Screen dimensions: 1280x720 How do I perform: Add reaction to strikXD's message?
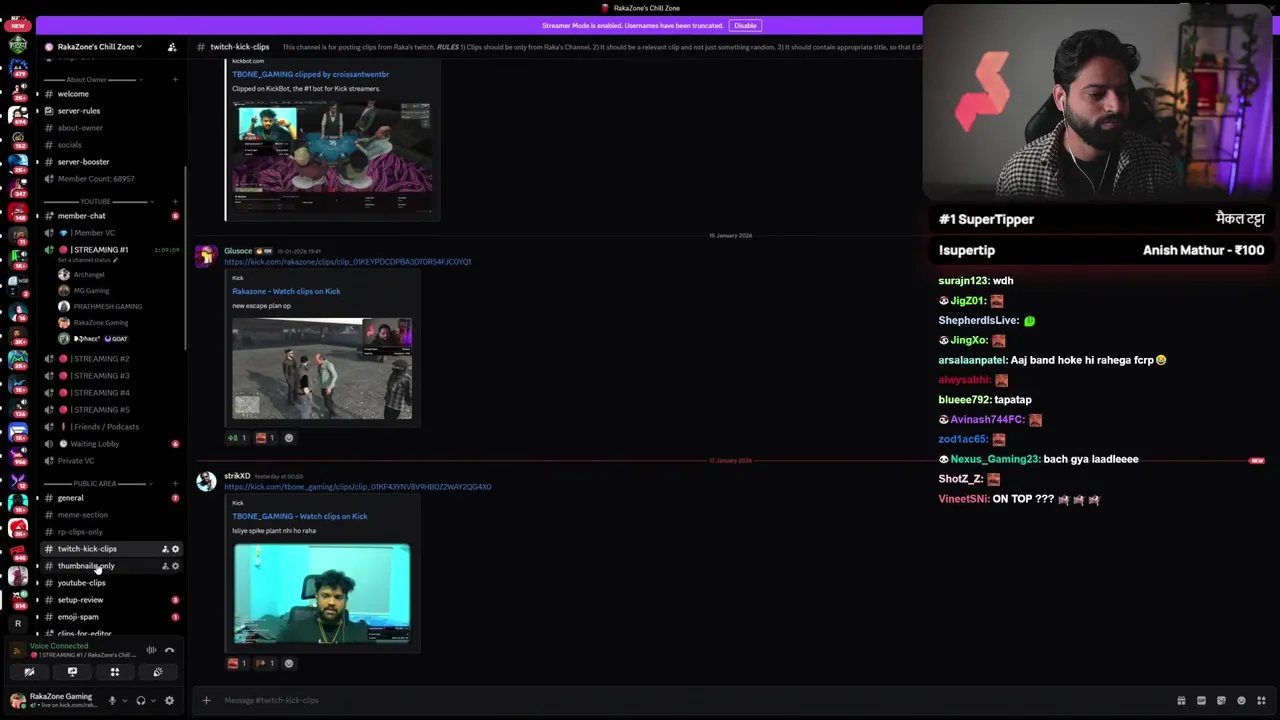[289, 663]
